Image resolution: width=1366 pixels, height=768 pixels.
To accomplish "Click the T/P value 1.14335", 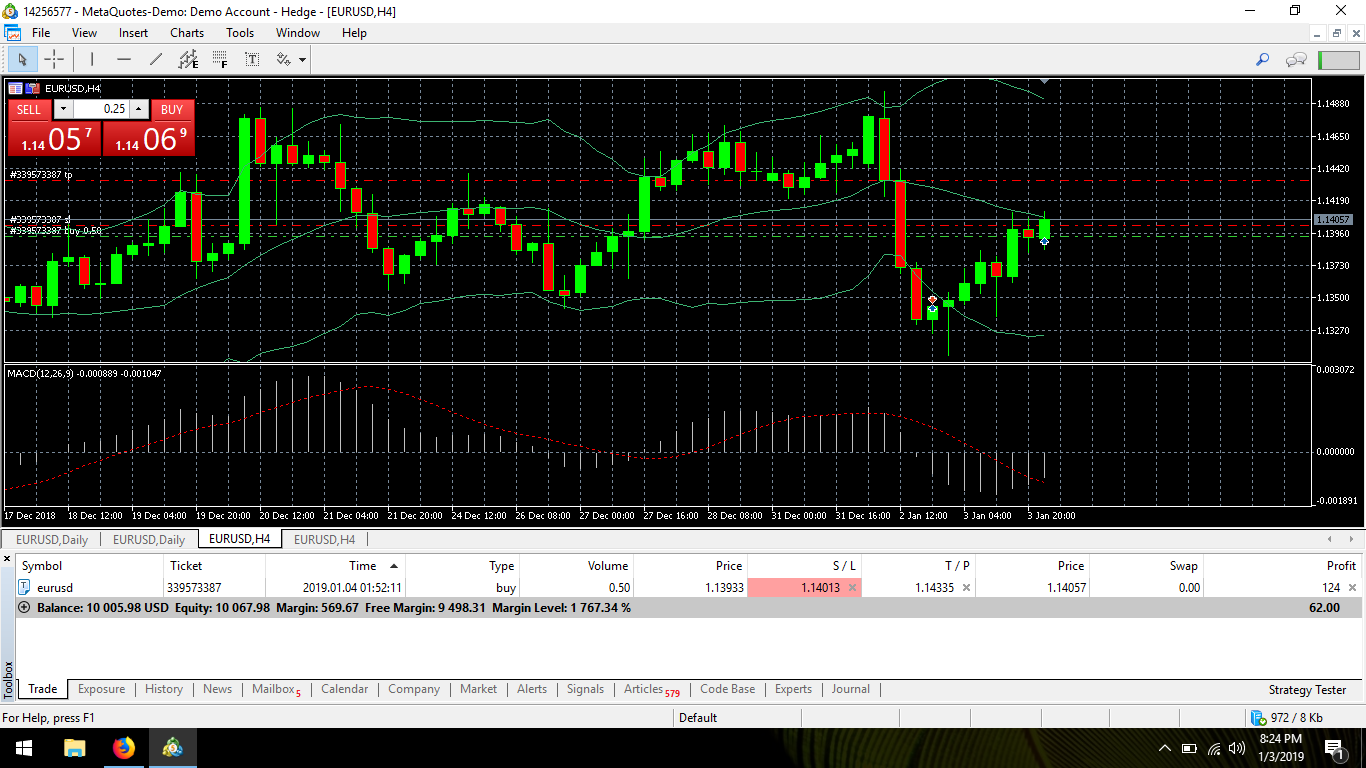I will coord(934,588).
